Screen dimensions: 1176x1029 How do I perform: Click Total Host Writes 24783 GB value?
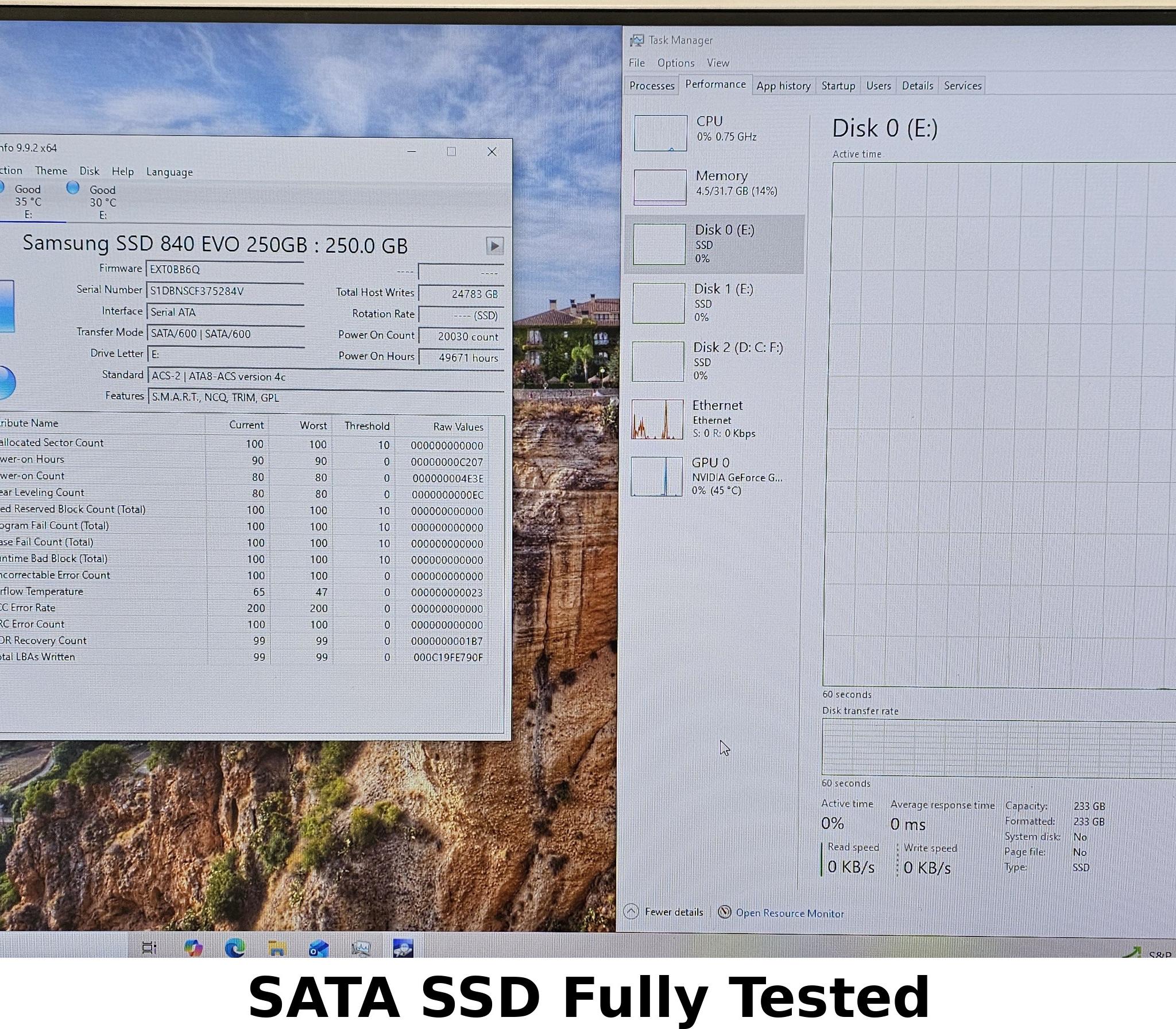[461, 293]
